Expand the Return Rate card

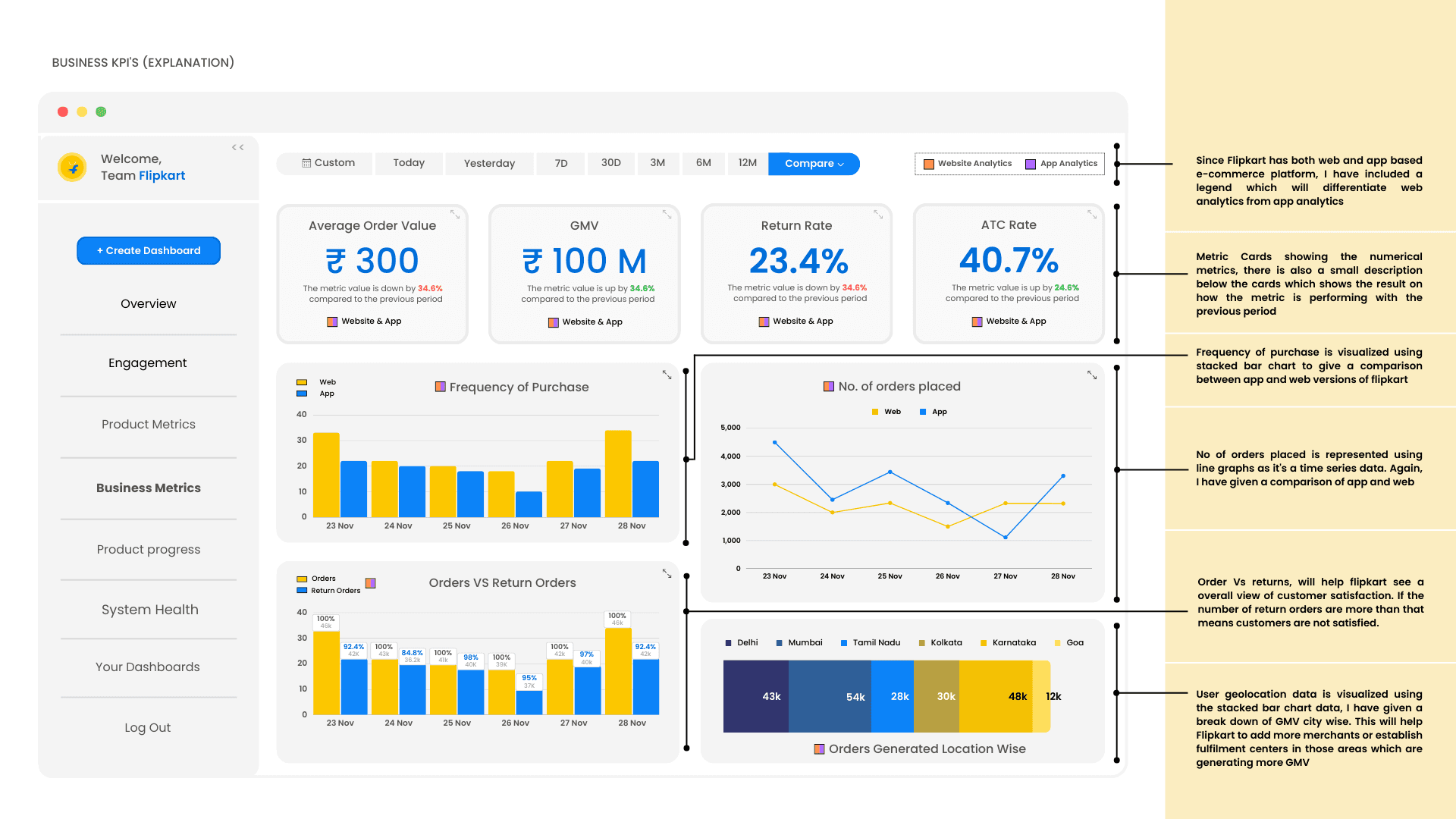point(878,215)
